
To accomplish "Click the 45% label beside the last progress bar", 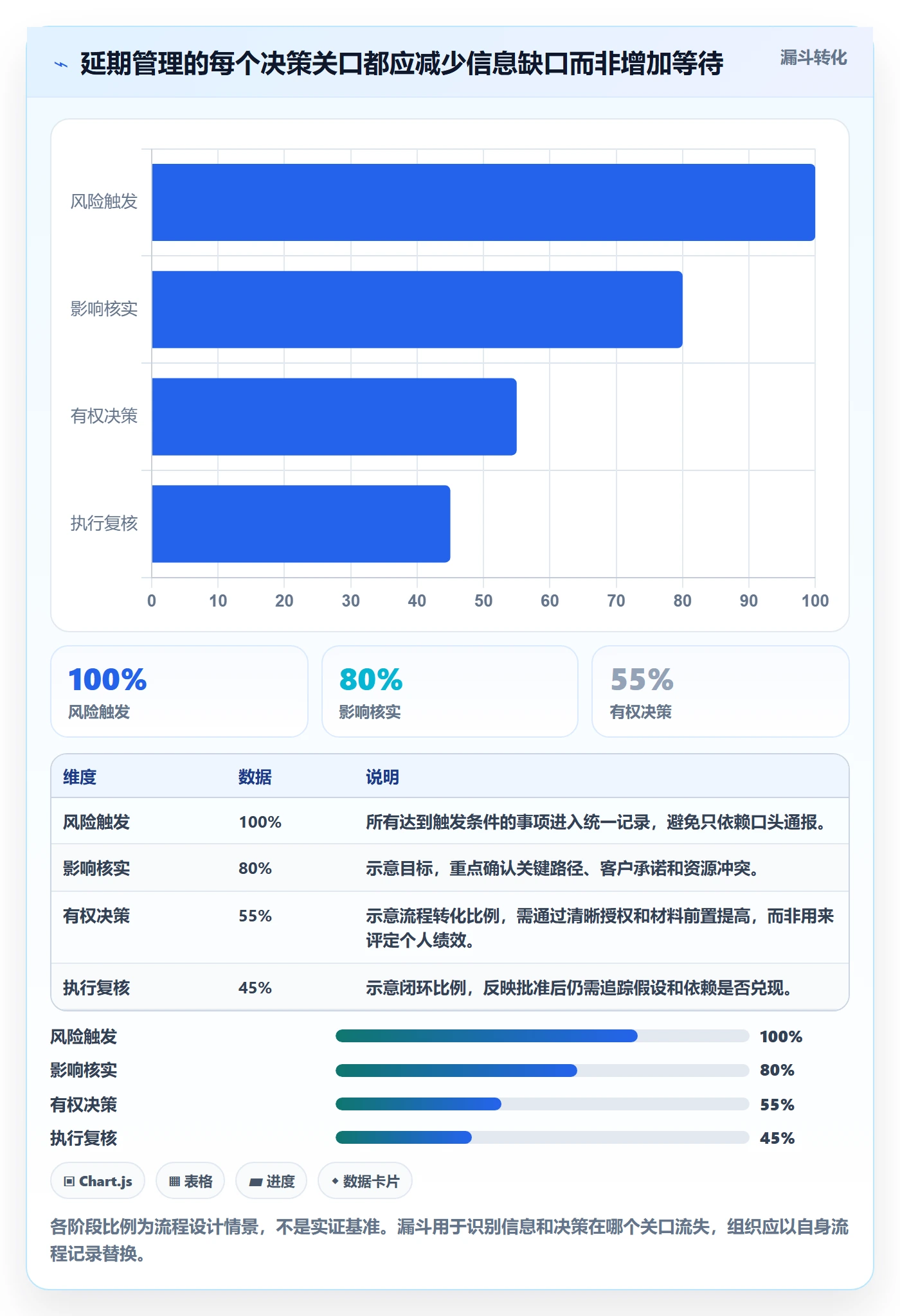I will tap(777, 1138).
